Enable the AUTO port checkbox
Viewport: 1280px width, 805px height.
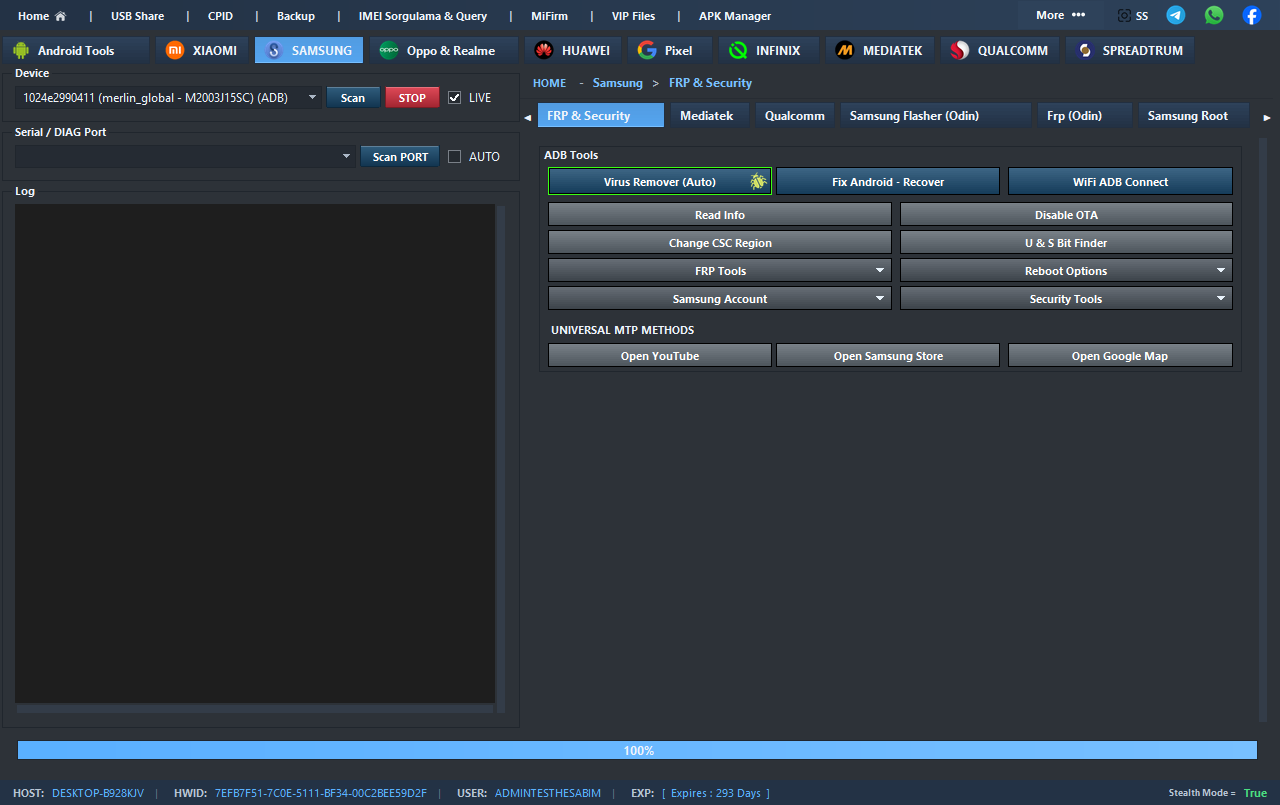click(455, 157)
